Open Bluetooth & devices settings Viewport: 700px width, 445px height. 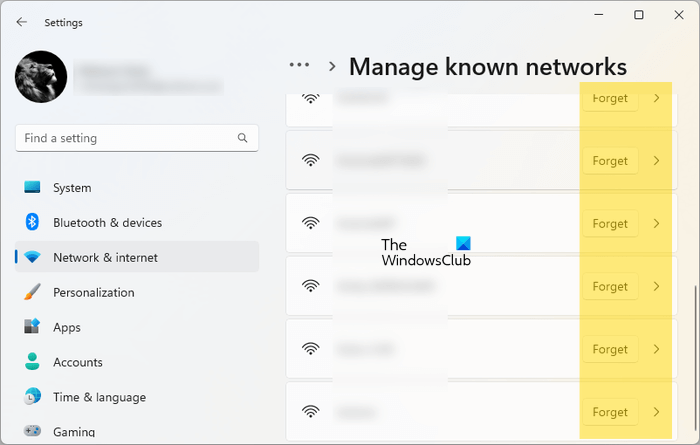pos(107,223)
